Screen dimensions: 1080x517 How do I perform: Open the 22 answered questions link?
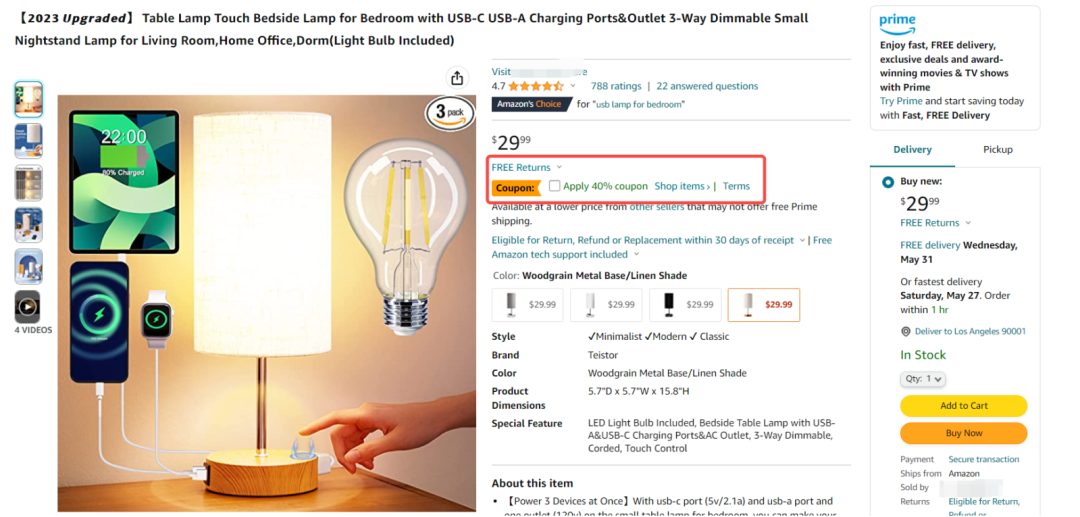[x=707, y=86]
